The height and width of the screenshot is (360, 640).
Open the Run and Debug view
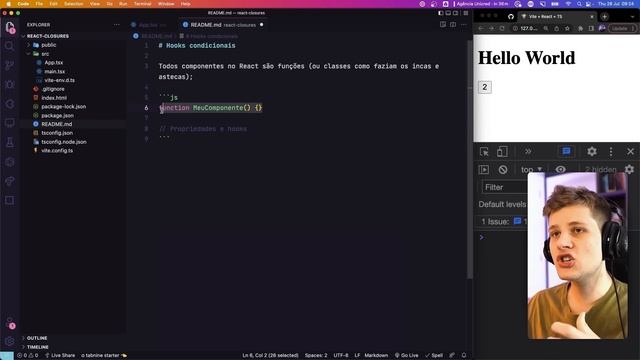pyautogui.click(x=10, y=84)
